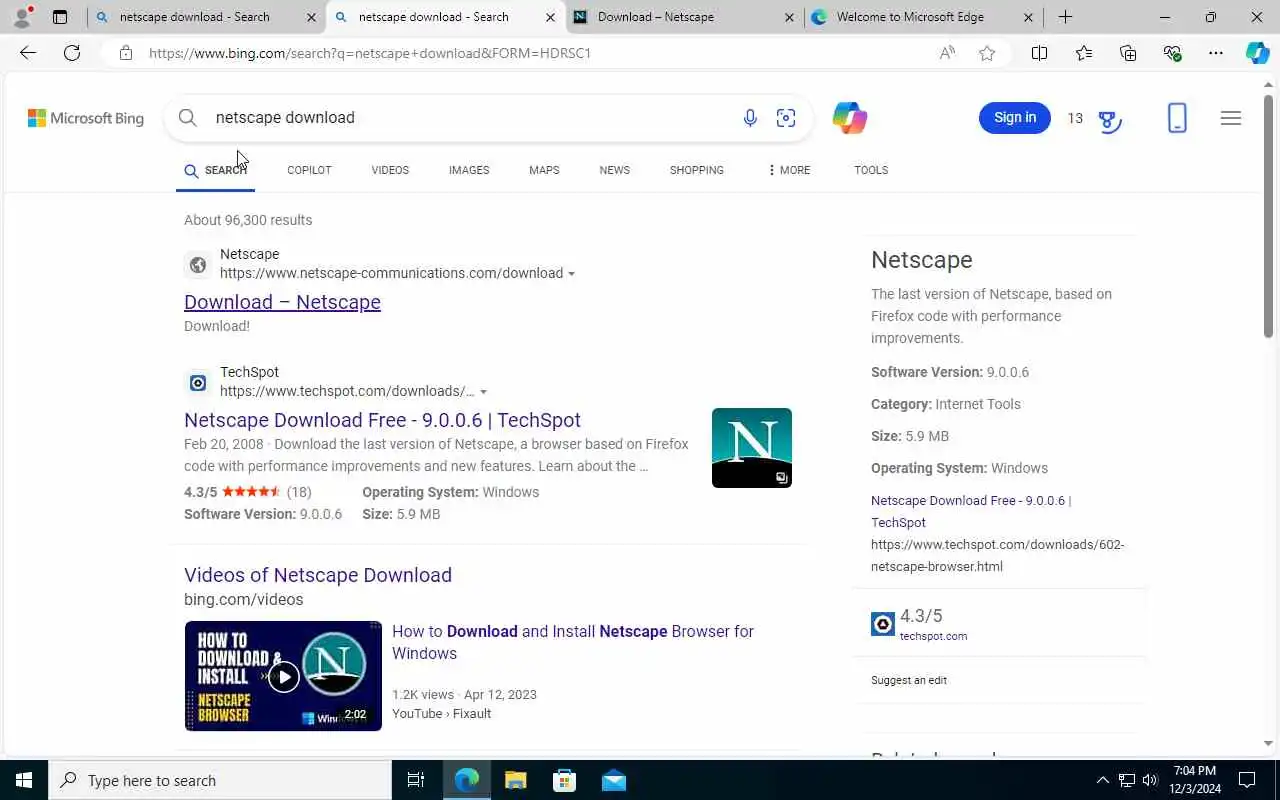
Task: Open Microsoft Store from taskbar
Action: [565, 780]
